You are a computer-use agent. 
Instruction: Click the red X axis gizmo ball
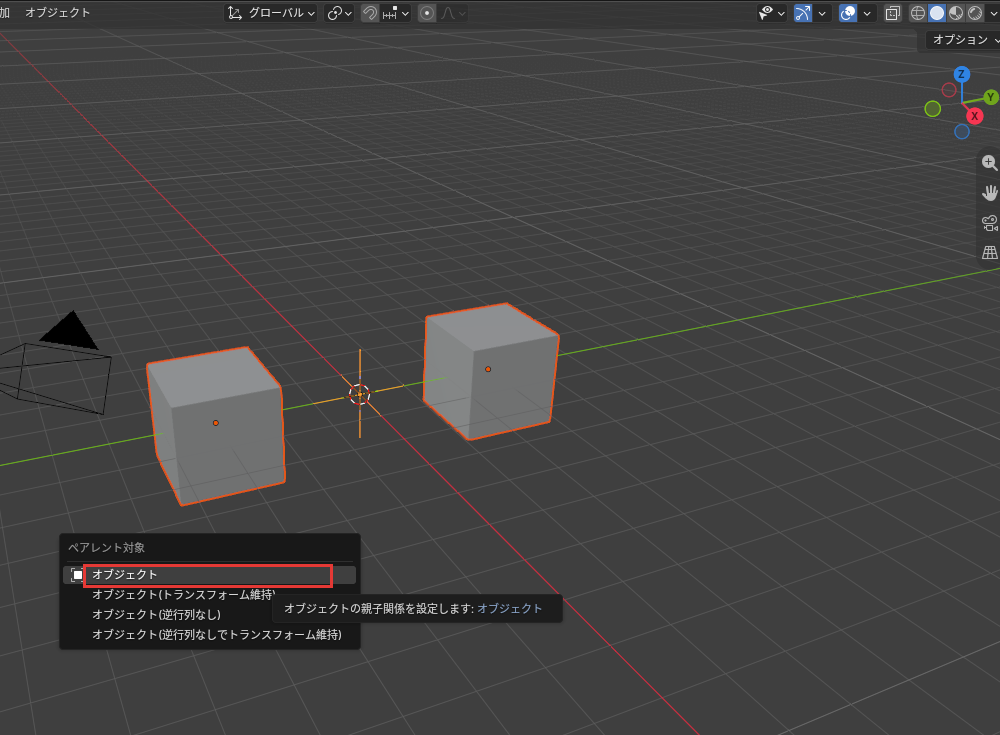(x=974, y=116)
